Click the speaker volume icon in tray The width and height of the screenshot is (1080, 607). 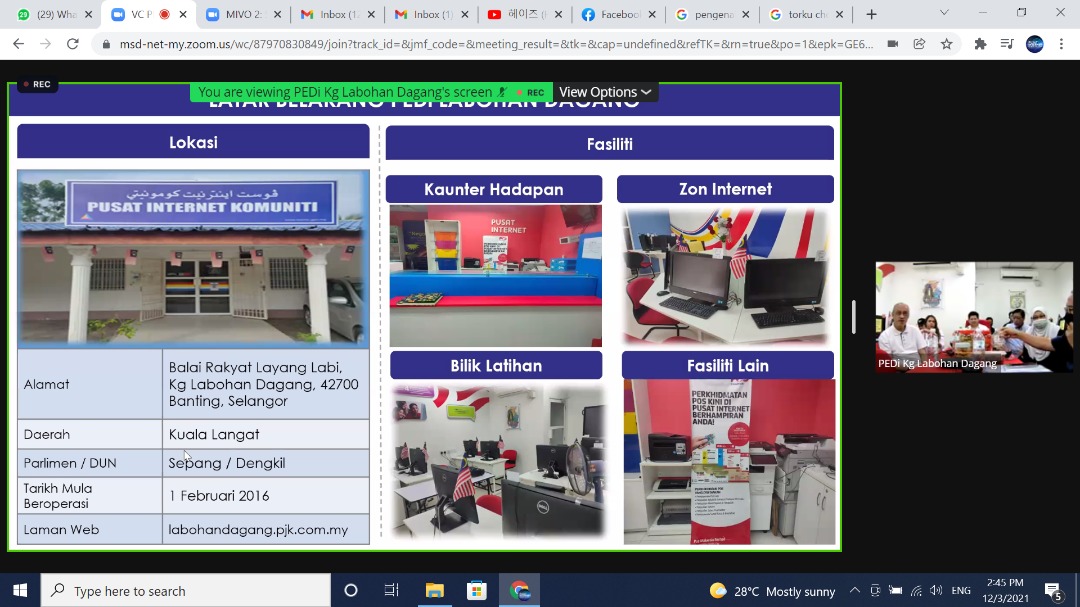point(936,590)
